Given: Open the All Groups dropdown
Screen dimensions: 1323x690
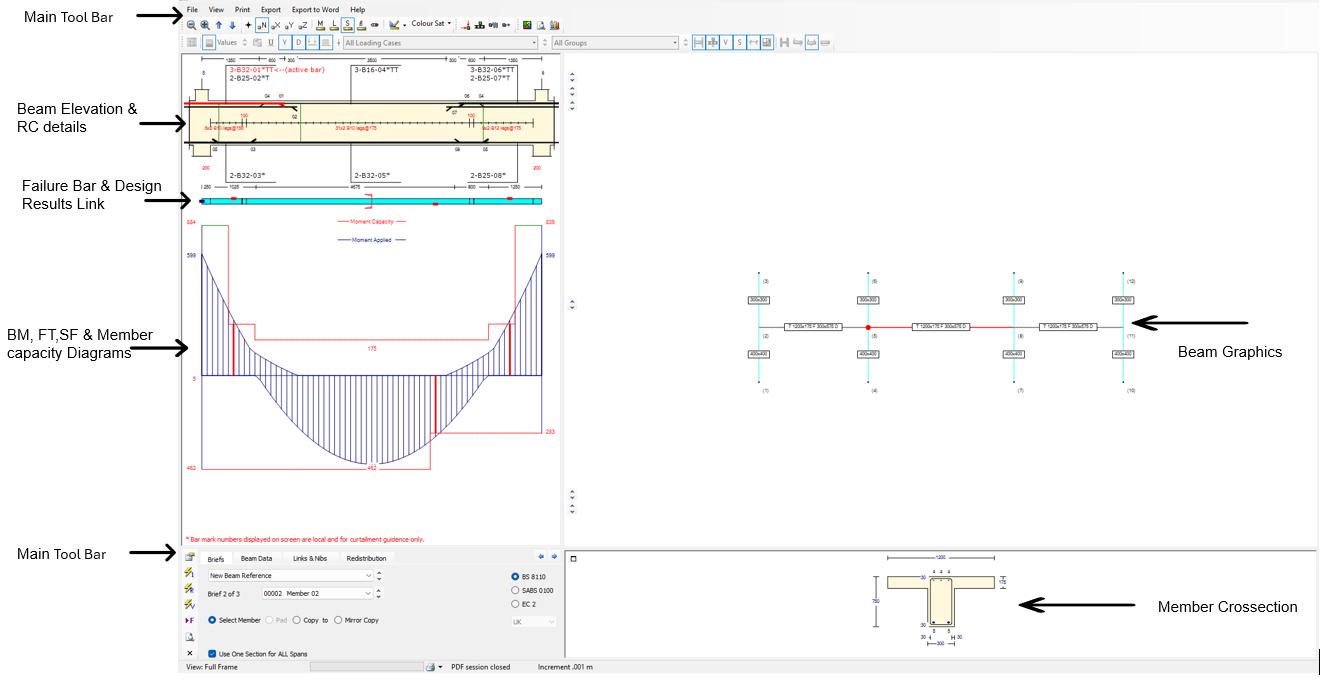Looking at the screenshot, I should point(616,43).
